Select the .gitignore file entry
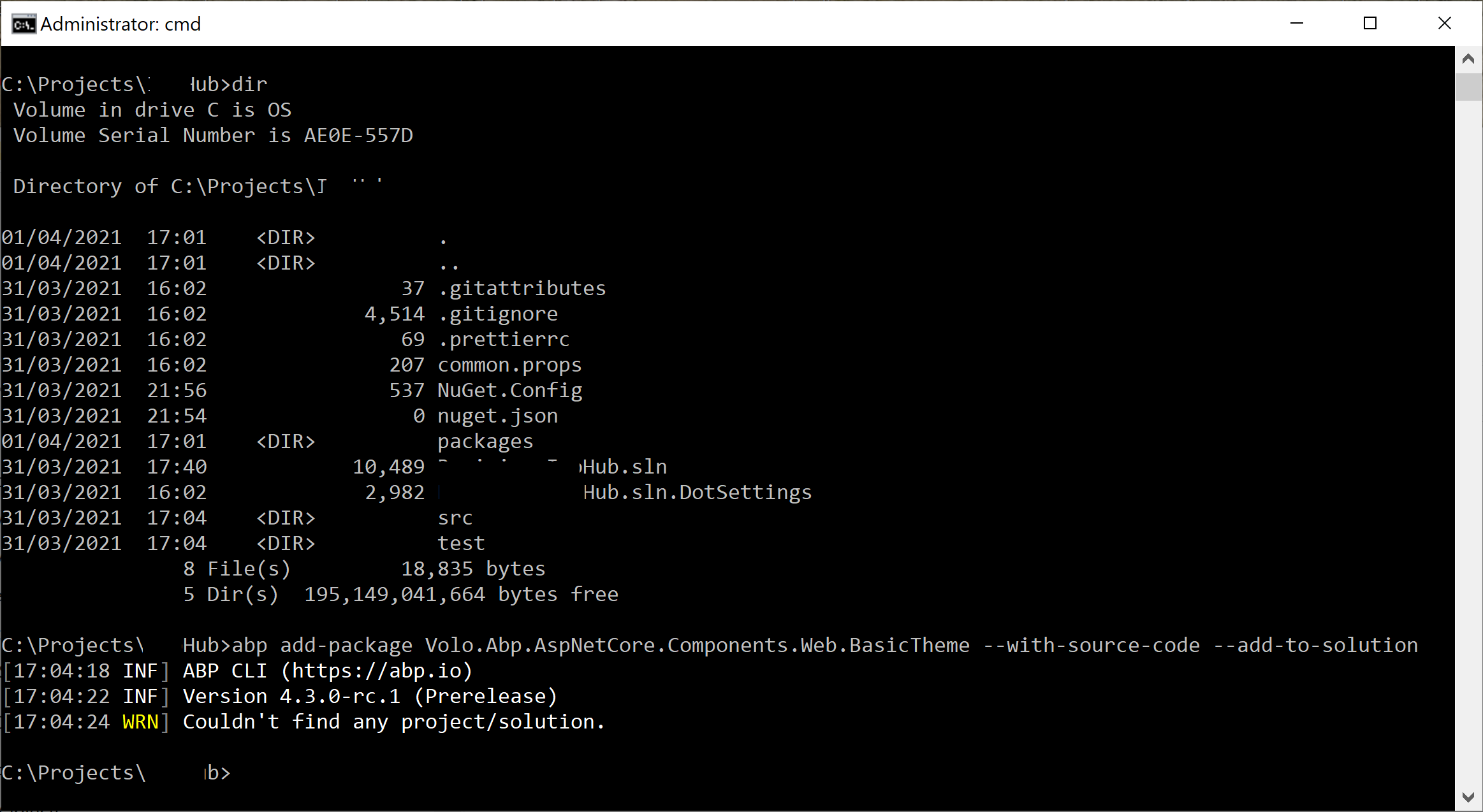The image size is (1483, 812). [497, 313]
